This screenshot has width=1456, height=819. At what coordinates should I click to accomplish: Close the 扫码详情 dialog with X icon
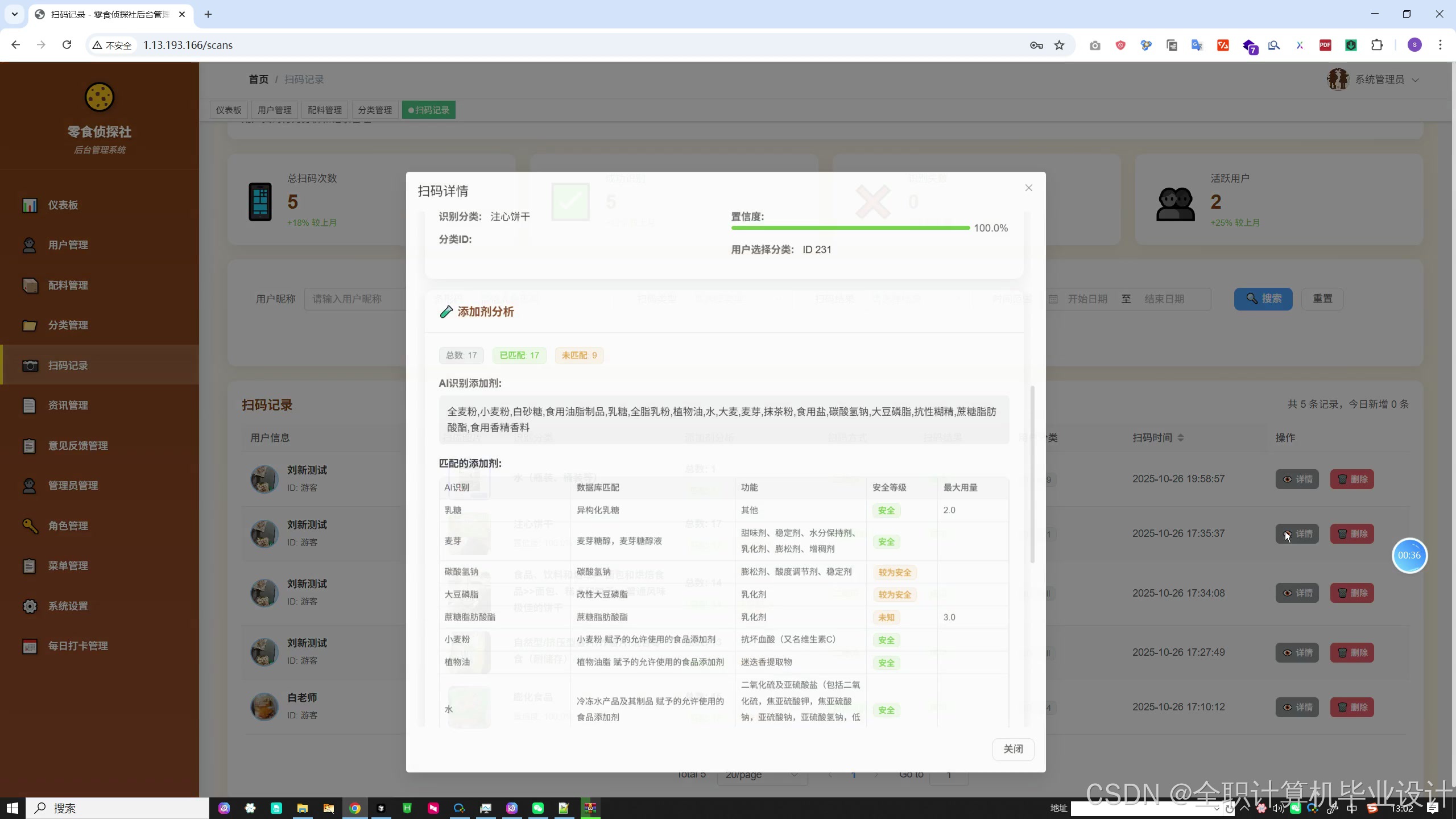point(1028,188)
